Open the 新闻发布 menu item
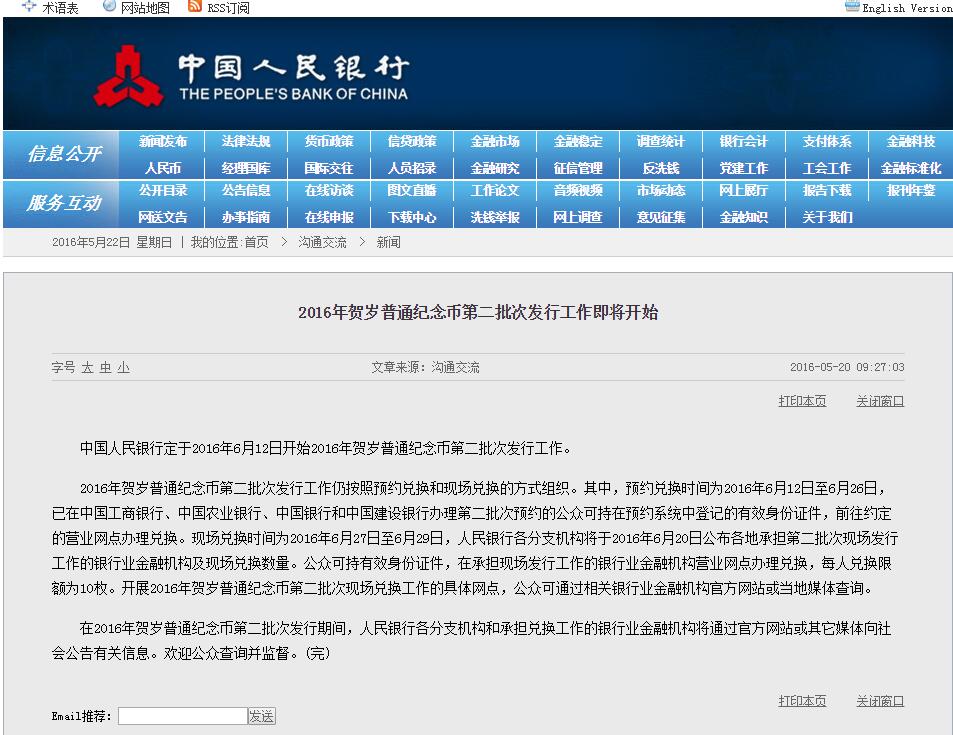Screen dimensions: 953x735 (x=163, y=141)
